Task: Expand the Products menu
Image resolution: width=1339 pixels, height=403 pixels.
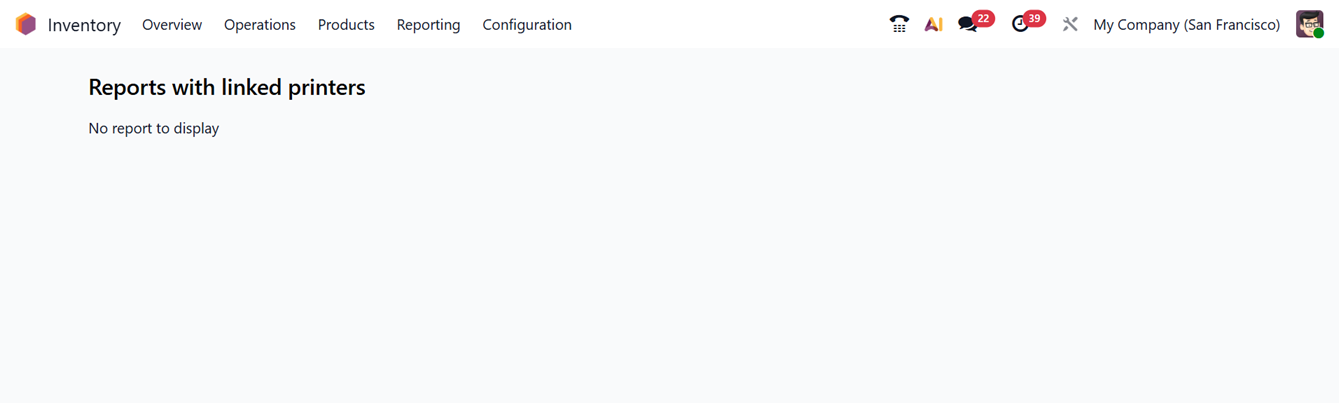Action: (346, 24)
